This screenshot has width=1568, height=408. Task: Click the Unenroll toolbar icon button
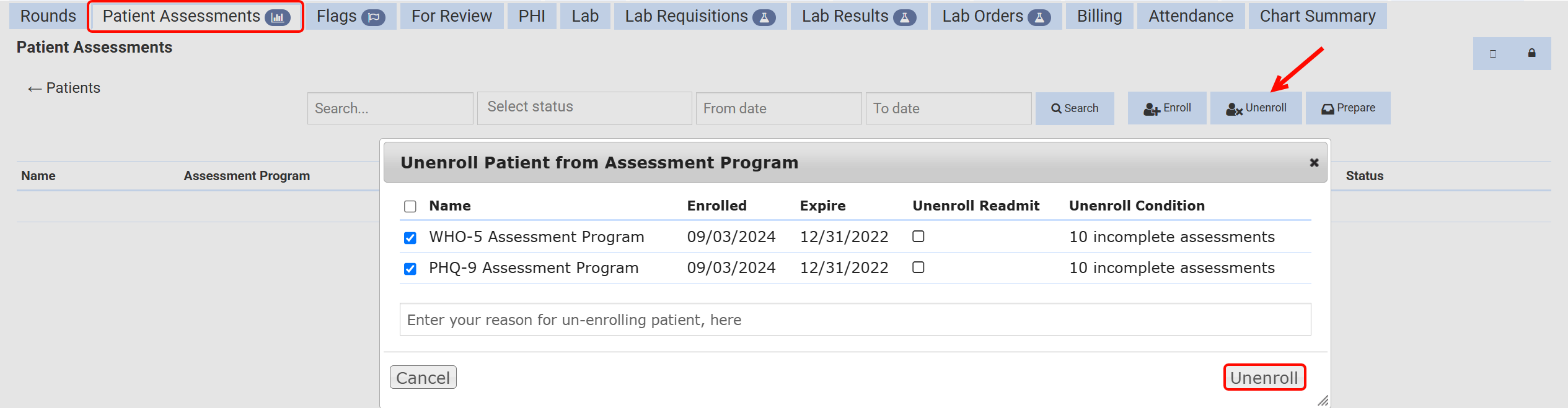[1256, 108]
